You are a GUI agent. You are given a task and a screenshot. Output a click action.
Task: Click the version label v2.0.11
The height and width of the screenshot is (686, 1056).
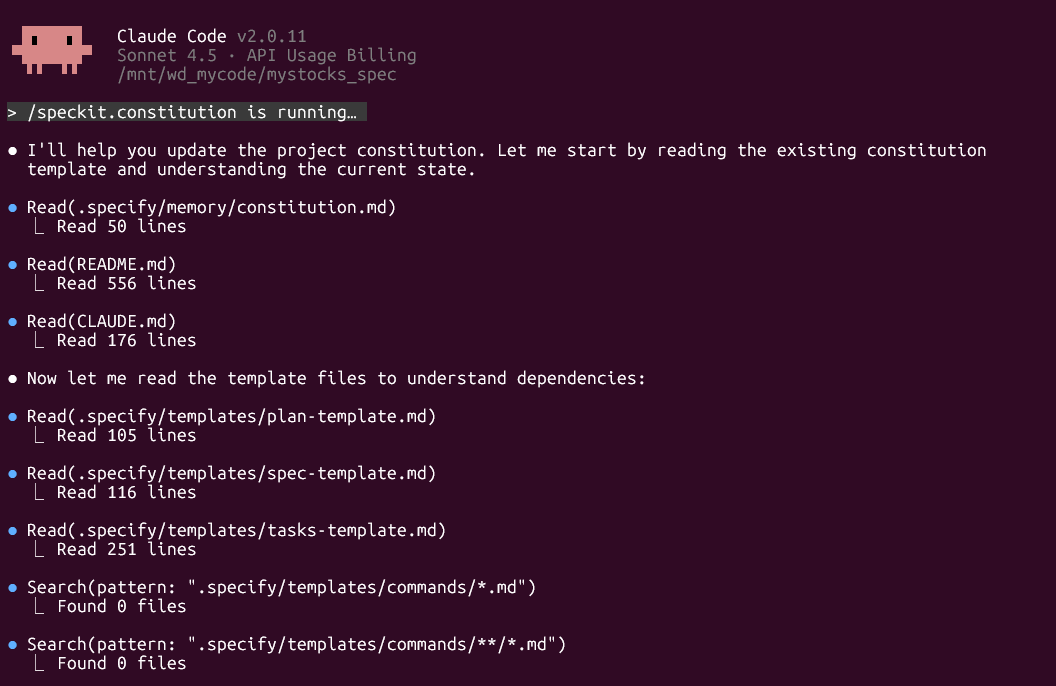click(x=271, y=36)
